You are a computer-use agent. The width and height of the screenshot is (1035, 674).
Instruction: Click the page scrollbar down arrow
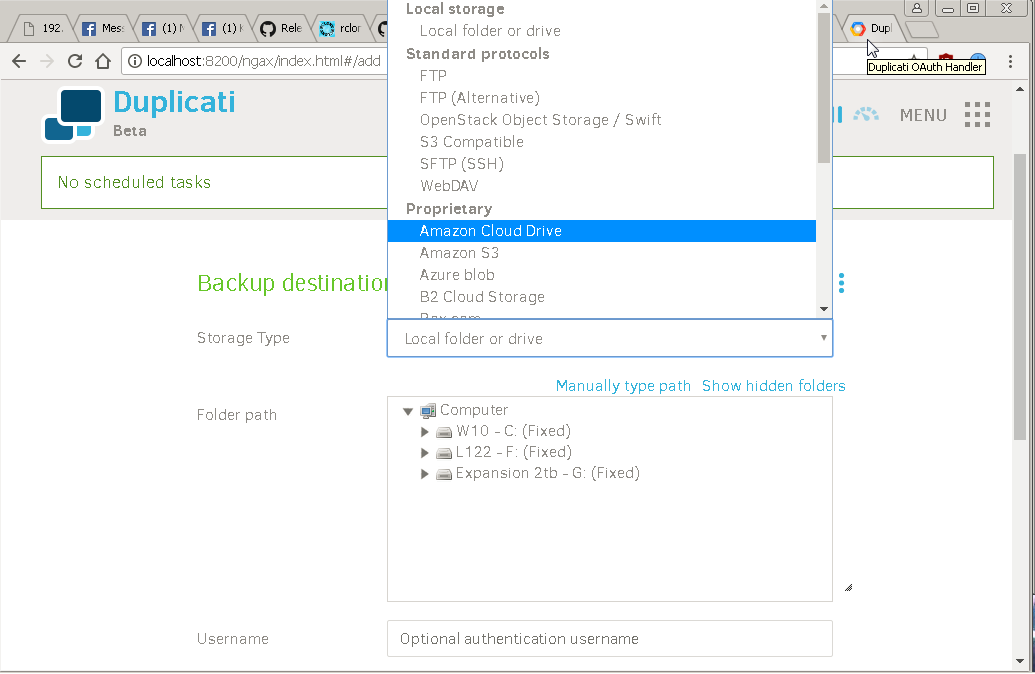[x=1020, y=661]
